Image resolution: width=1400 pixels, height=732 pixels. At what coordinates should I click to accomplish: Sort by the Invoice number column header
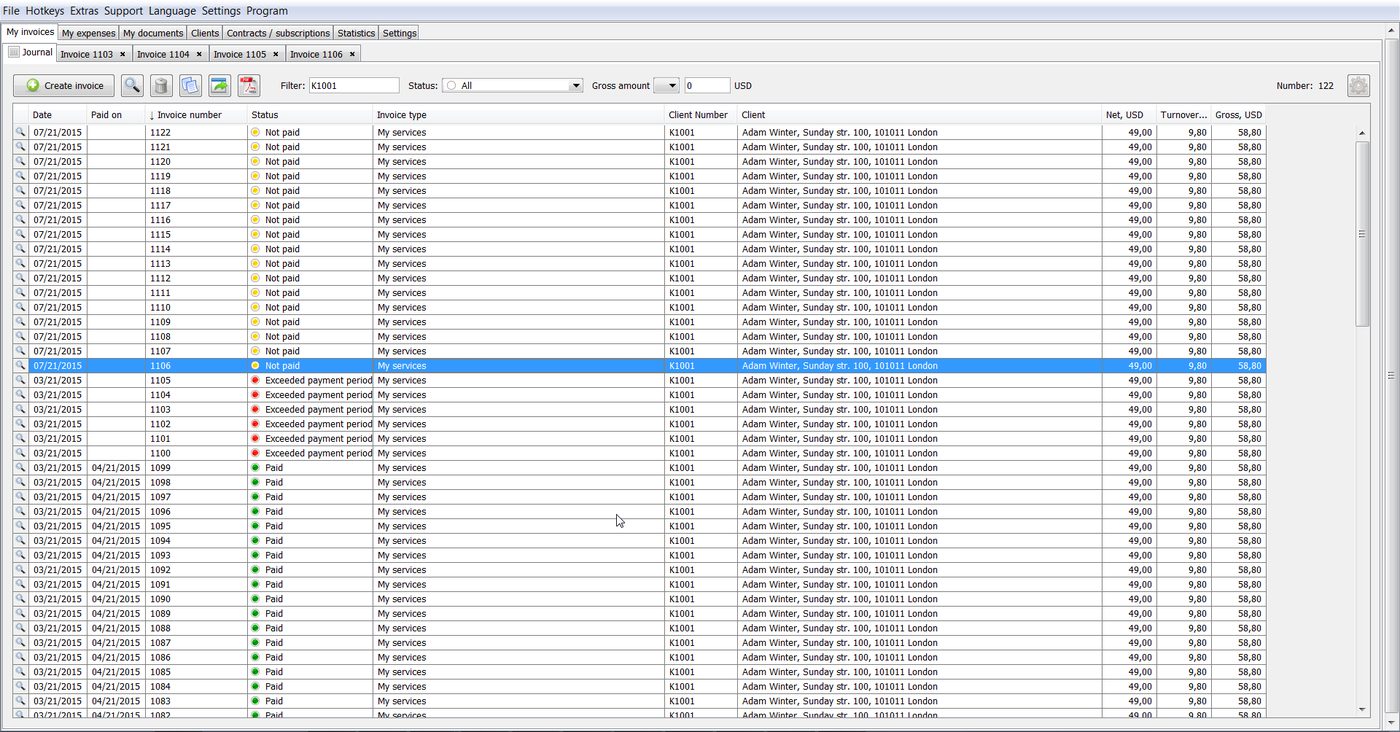[196, 115]
